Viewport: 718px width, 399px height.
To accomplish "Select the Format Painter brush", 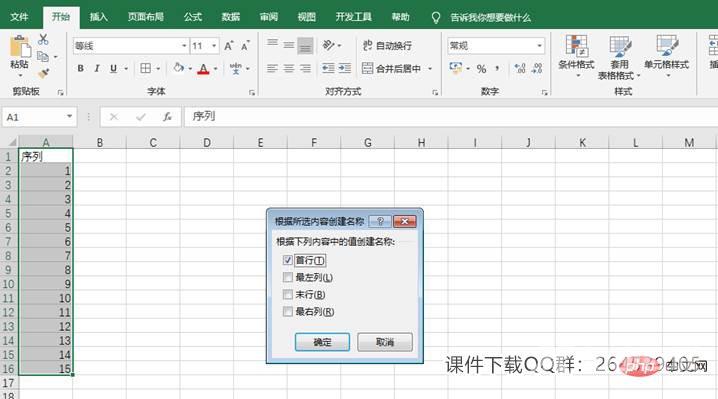I will pos(43,73).
